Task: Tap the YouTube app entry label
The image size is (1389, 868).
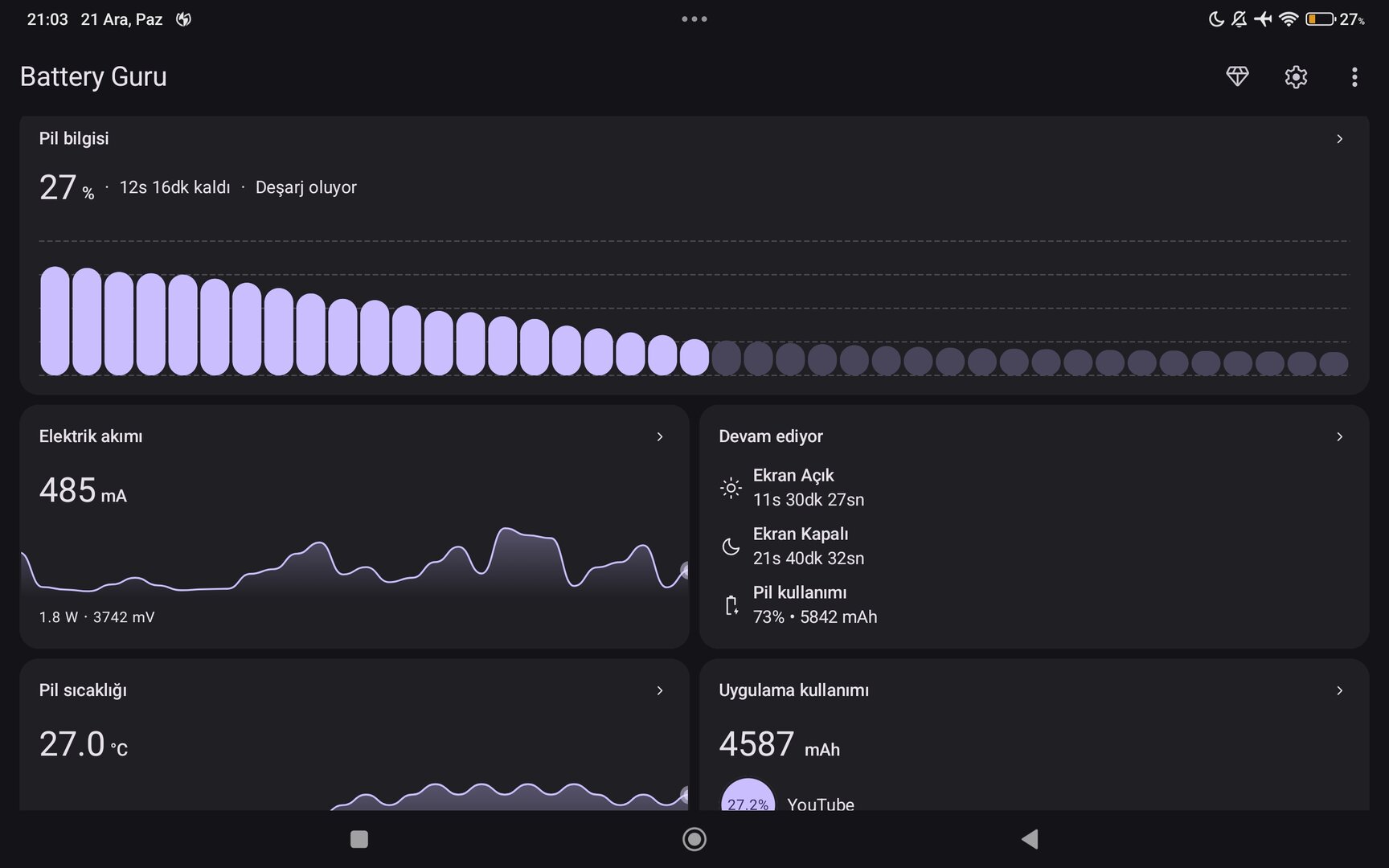Action: [x=821, y=804]
